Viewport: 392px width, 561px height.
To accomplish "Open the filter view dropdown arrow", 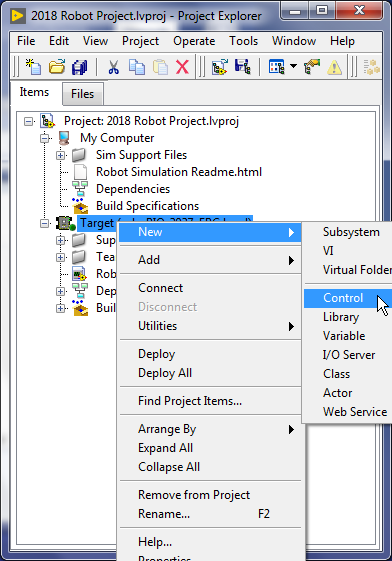I will tap(293, 66).
